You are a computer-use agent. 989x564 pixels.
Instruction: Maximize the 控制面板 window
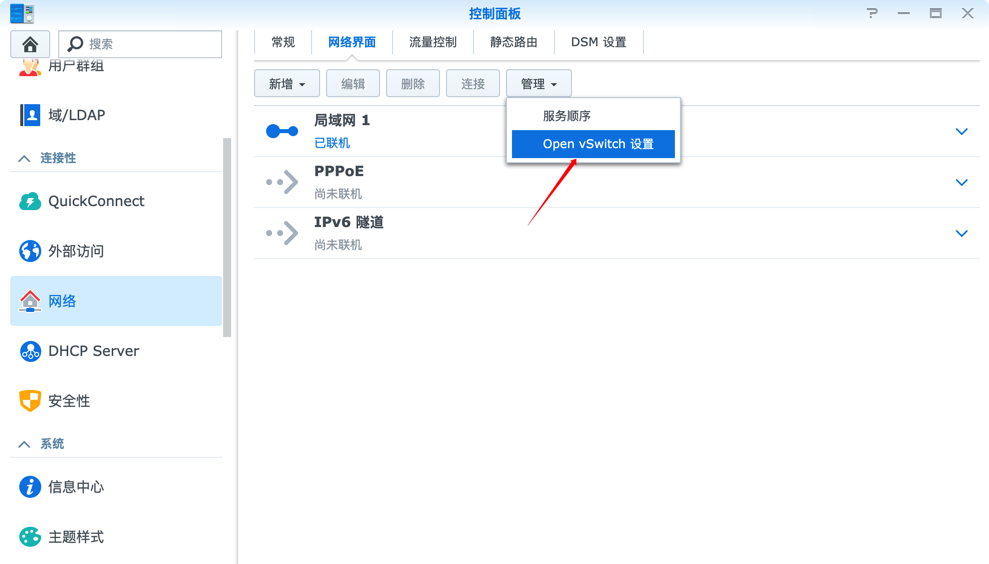(935, 13)
